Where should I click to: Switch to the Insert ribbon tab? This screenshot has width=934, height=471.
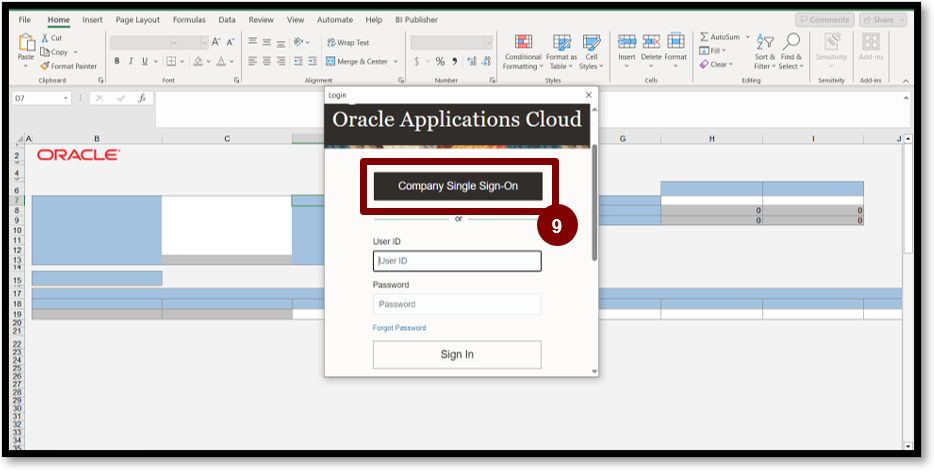(x=92, y=20)
